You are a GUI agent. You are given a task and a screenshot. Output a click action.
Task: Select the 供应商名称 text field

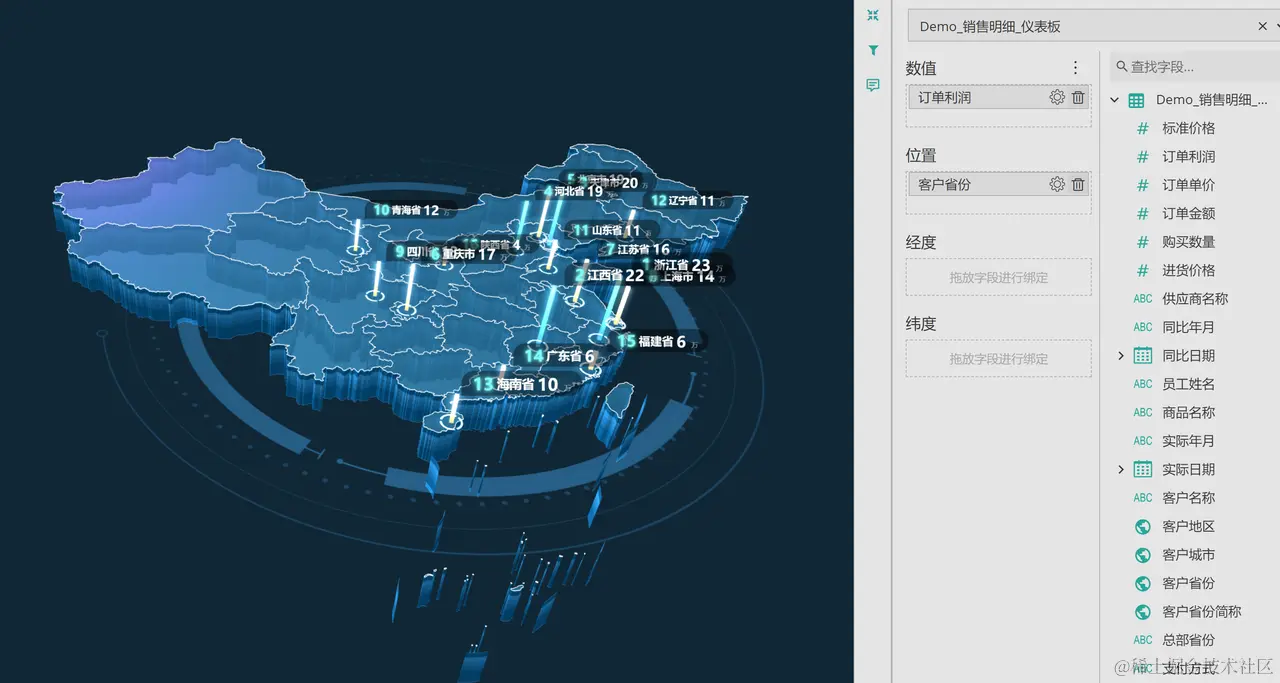[1195, 298]
